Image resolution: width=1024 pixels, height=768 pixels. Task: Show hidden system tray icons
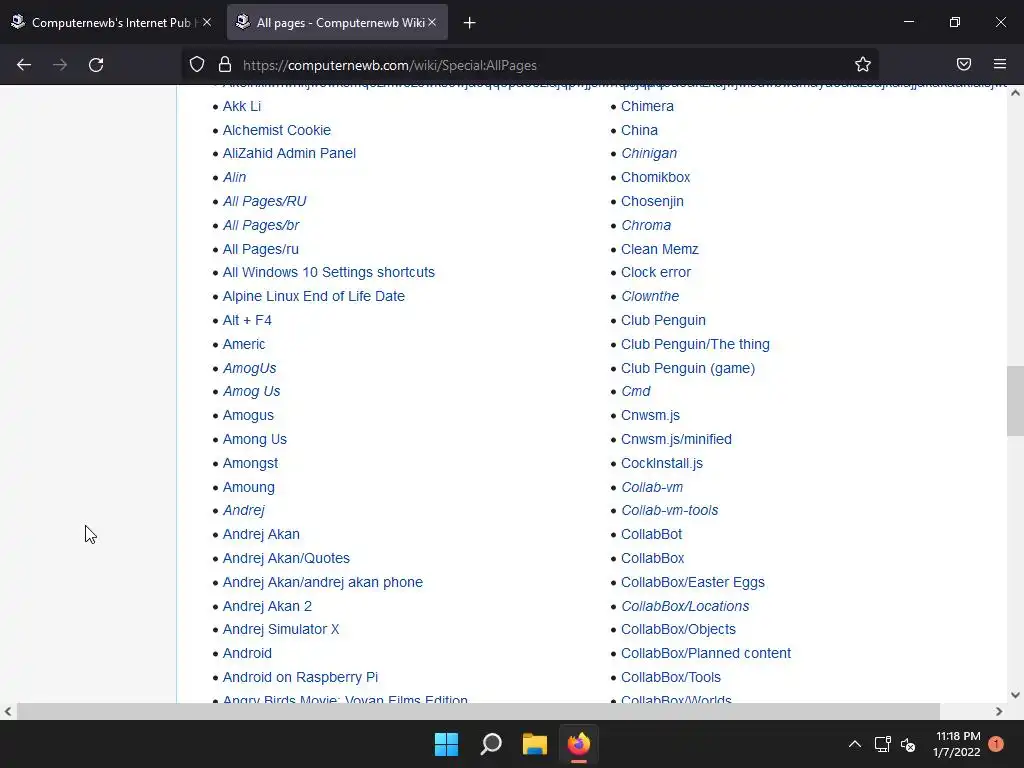[854, 744]
